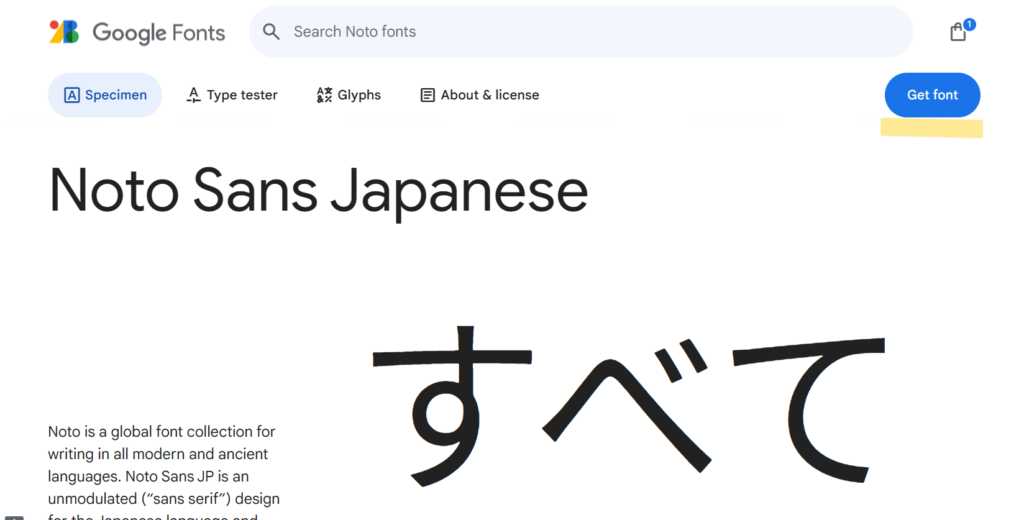Open the About & license tab

click(x=479, y=95)
